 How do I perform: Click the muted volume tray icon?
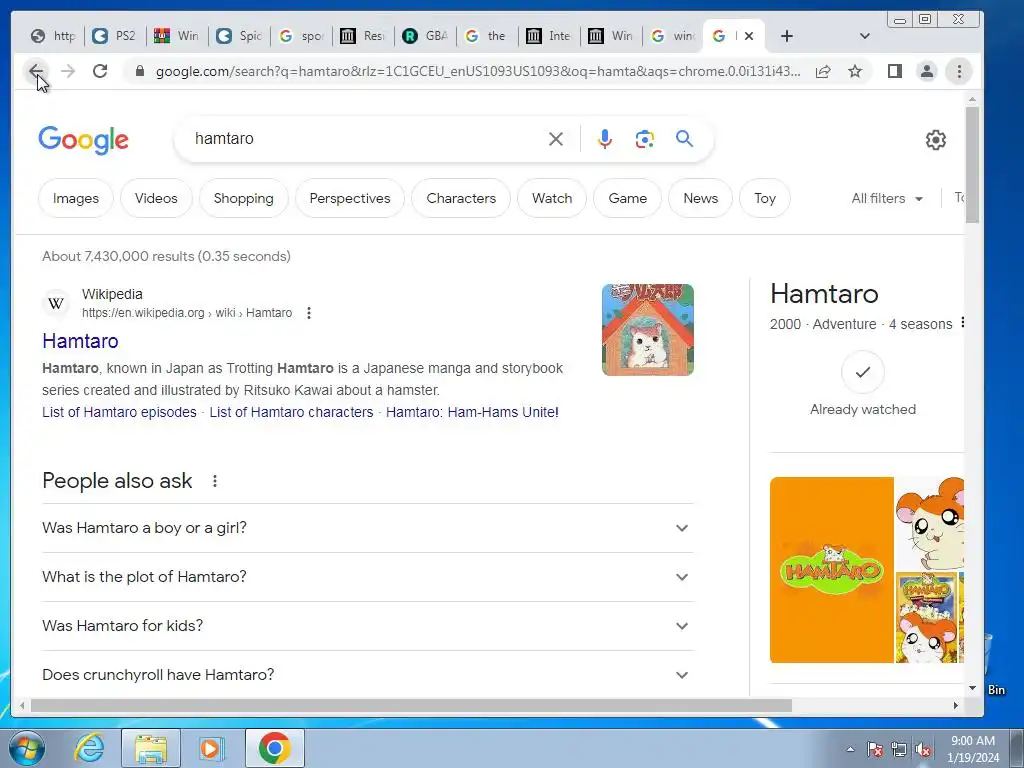tap(923, 749)
